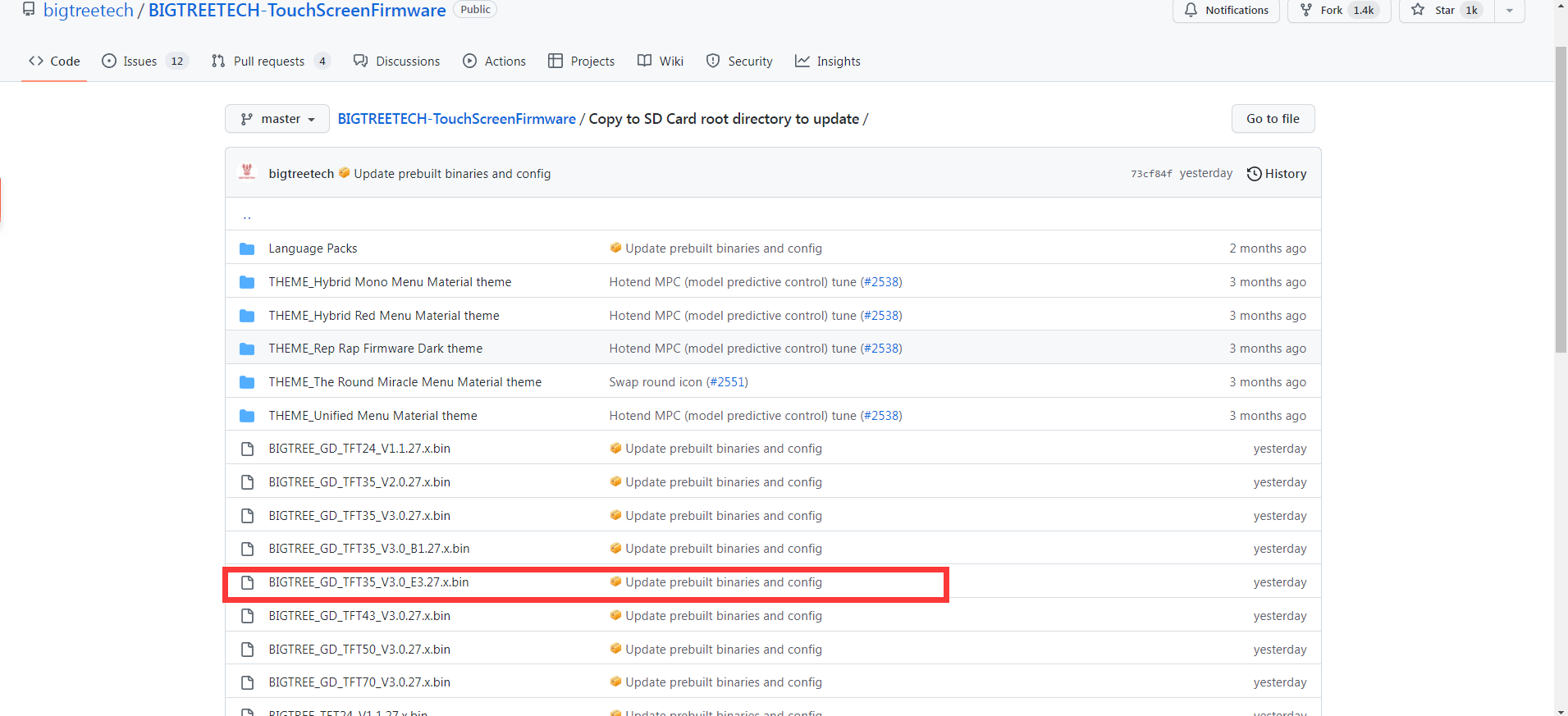Screen dimensions: 1568x716
Task: Switch to the Pull requests tab
Action: (268, 62)
